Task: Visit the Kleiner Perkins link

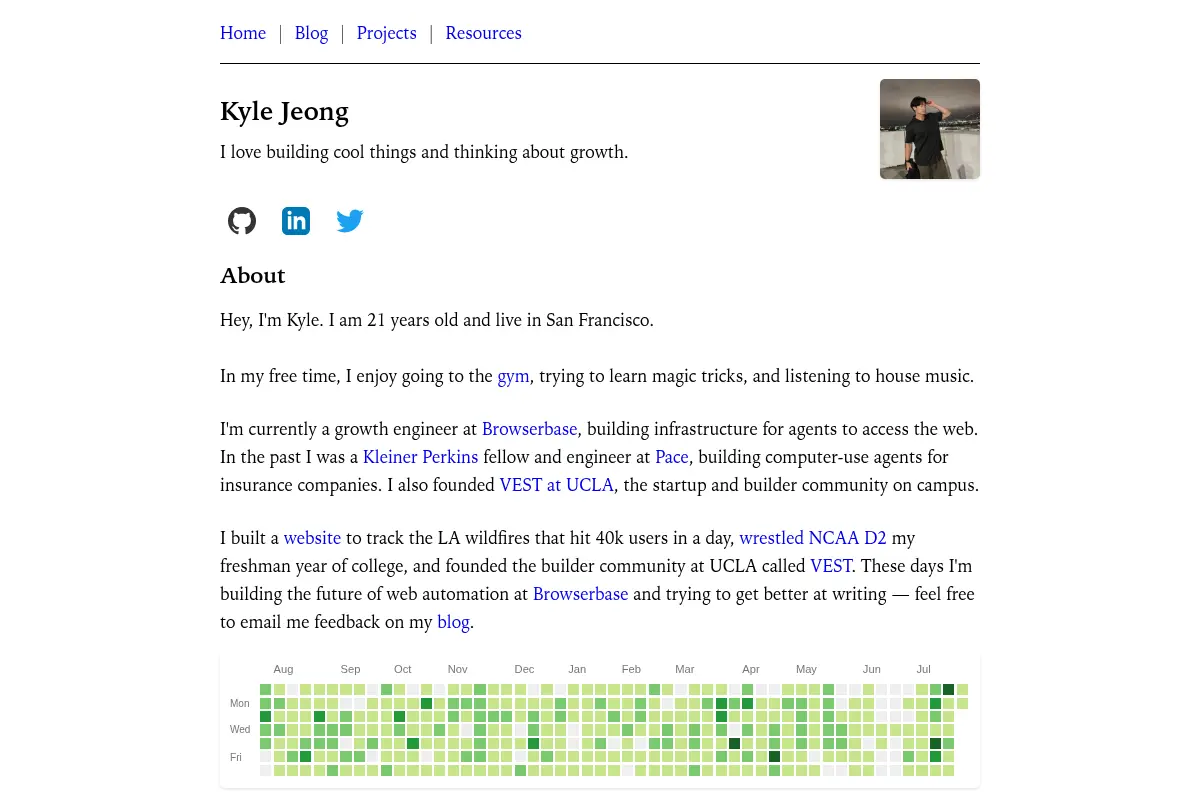Action: (x=420, y=457)
